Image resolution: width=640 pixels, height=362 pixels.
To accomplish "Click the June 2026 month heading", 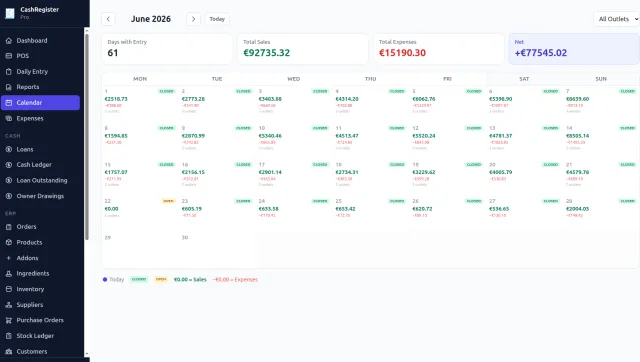I will click(x=151, y=19).
